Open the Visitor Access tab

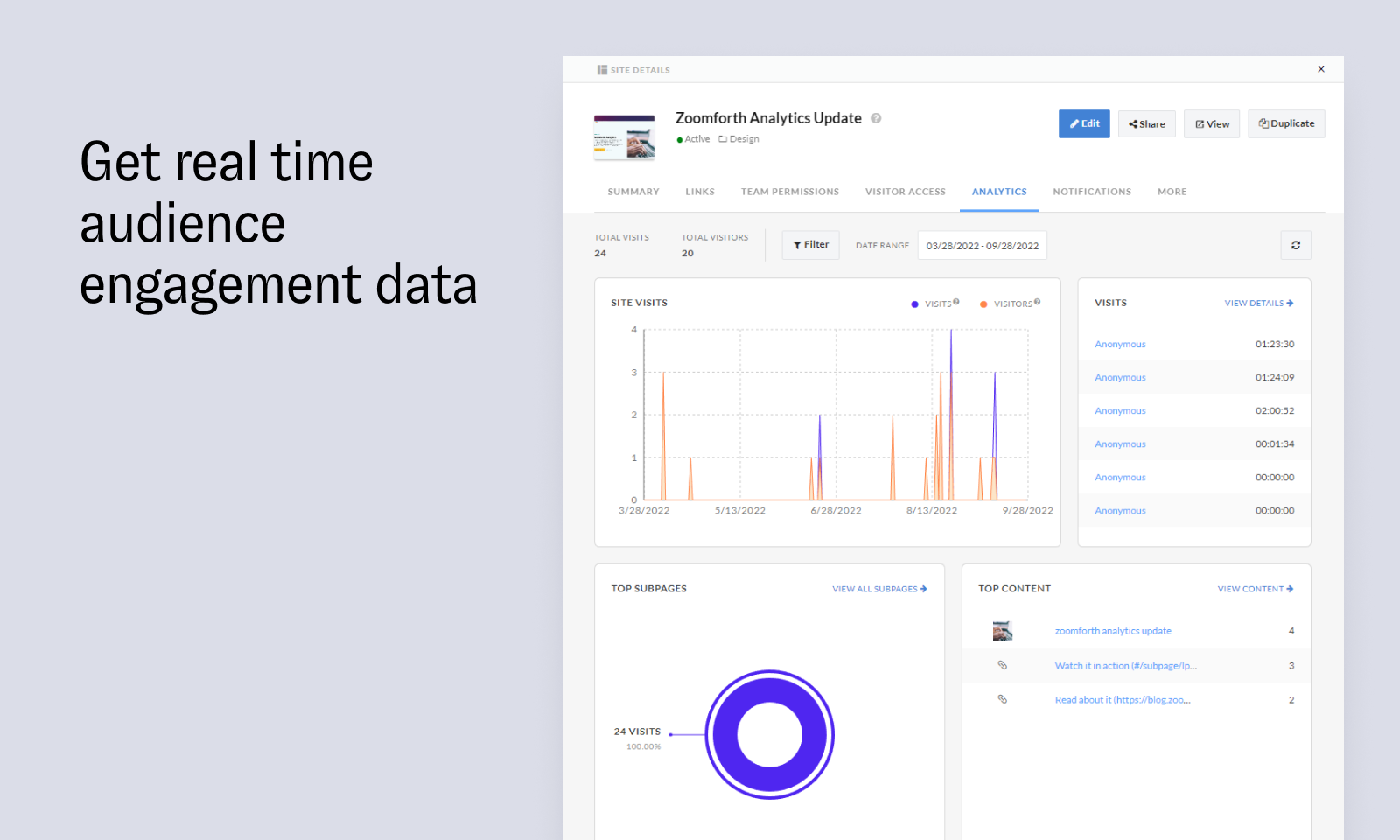click(x=906, y=192)
